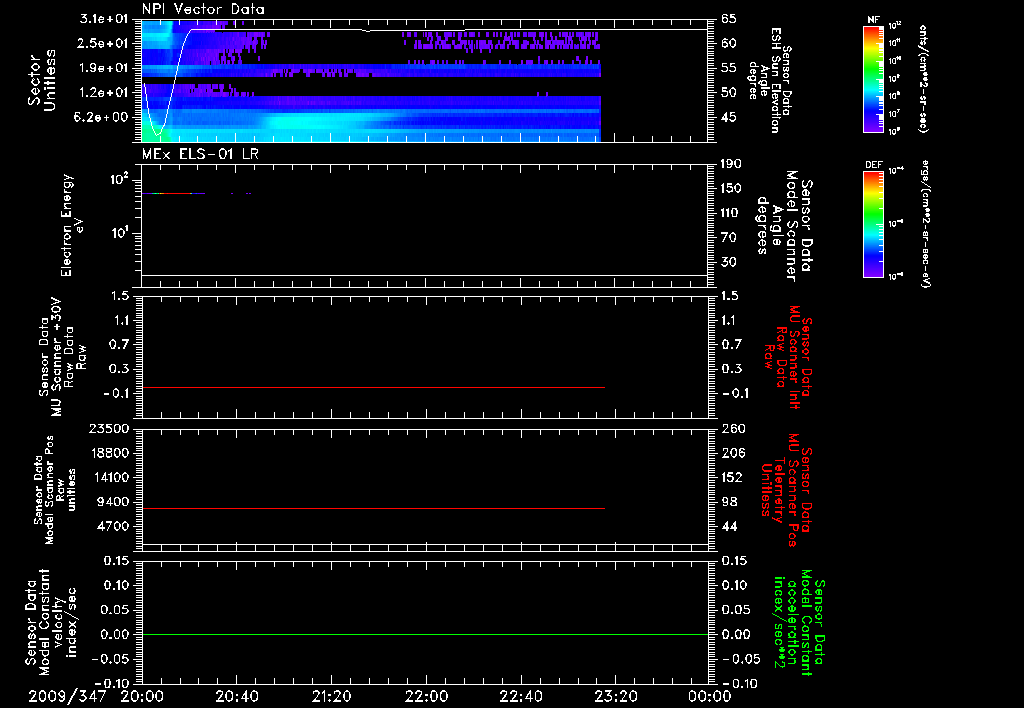Click the '22:00' time axis label
Image resolution: width=1024 pixels, height=708 pixels.
coord(426,696)
